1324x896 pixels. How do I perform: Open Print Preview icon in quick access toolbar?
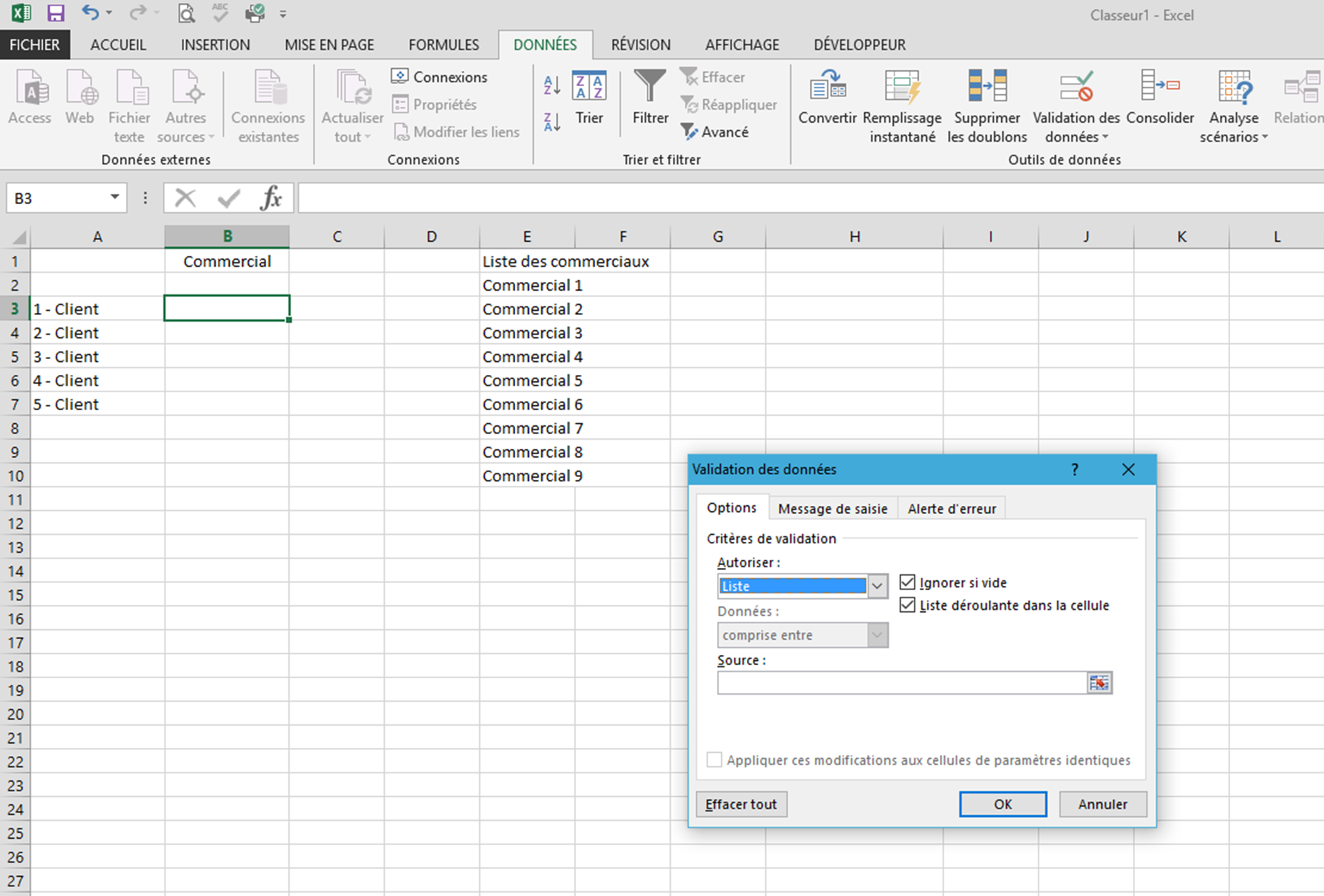(x=185, y=13)
